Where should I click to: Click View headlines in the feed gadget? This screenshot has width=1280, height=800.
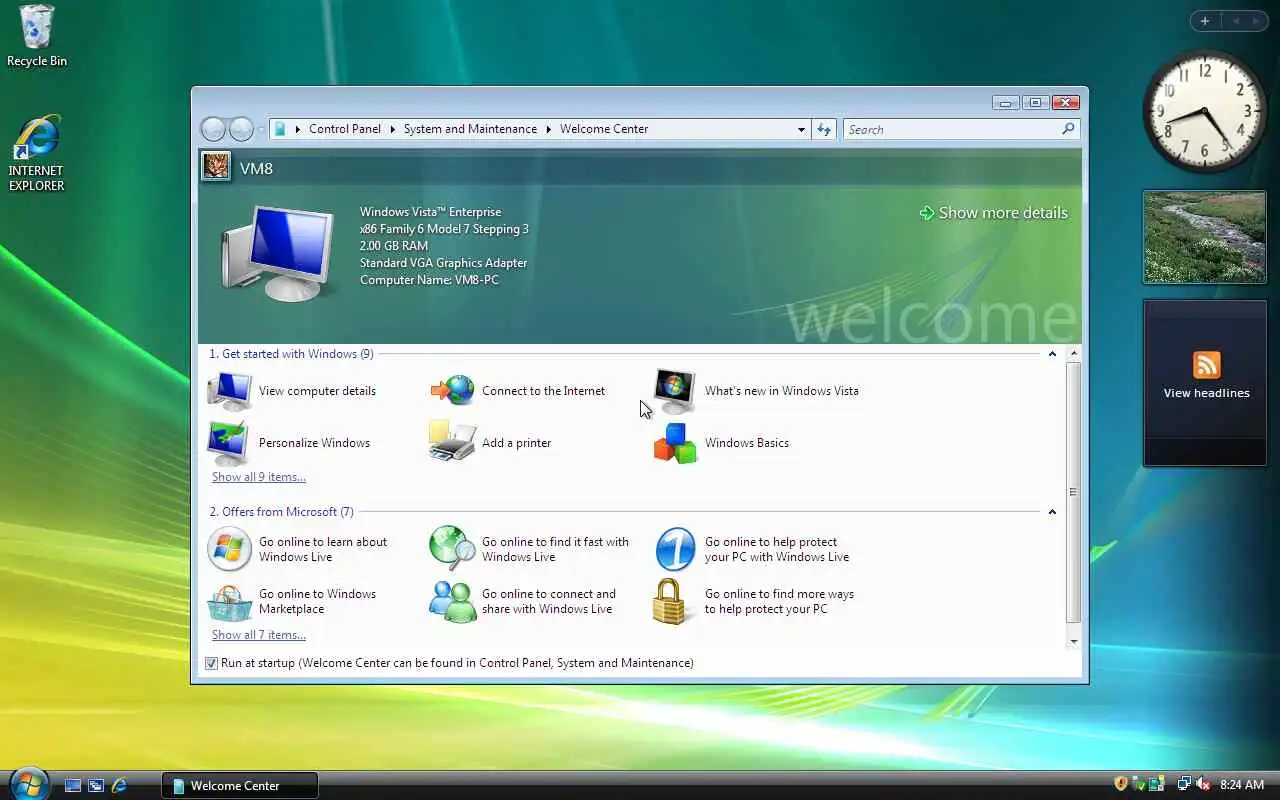1206,393
